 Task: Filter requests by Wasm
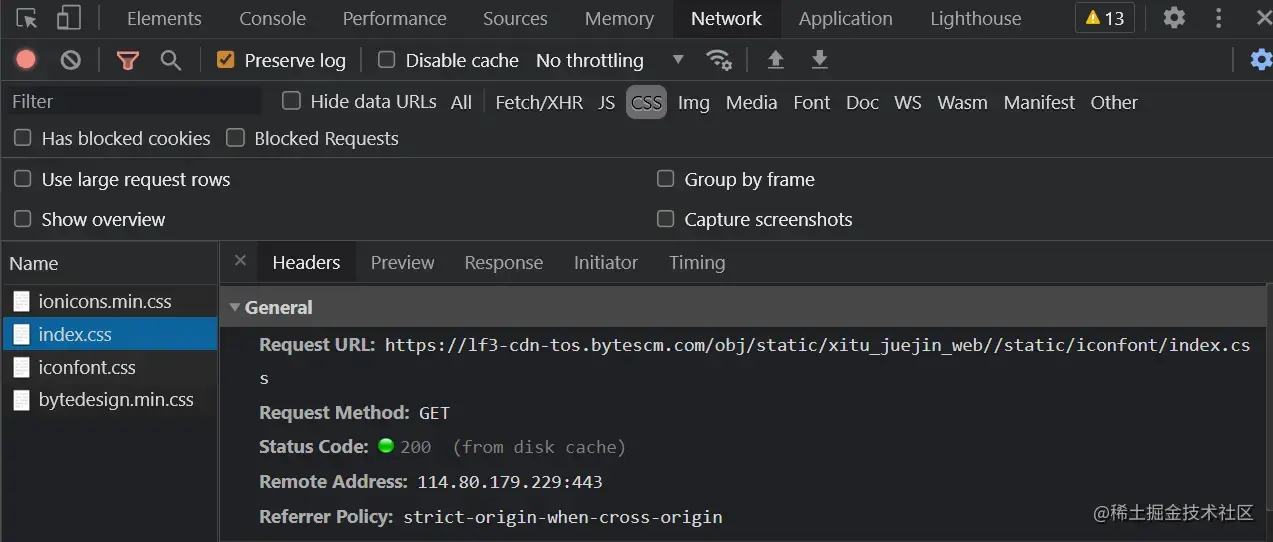pyautogui.click(x=962, y=102)
